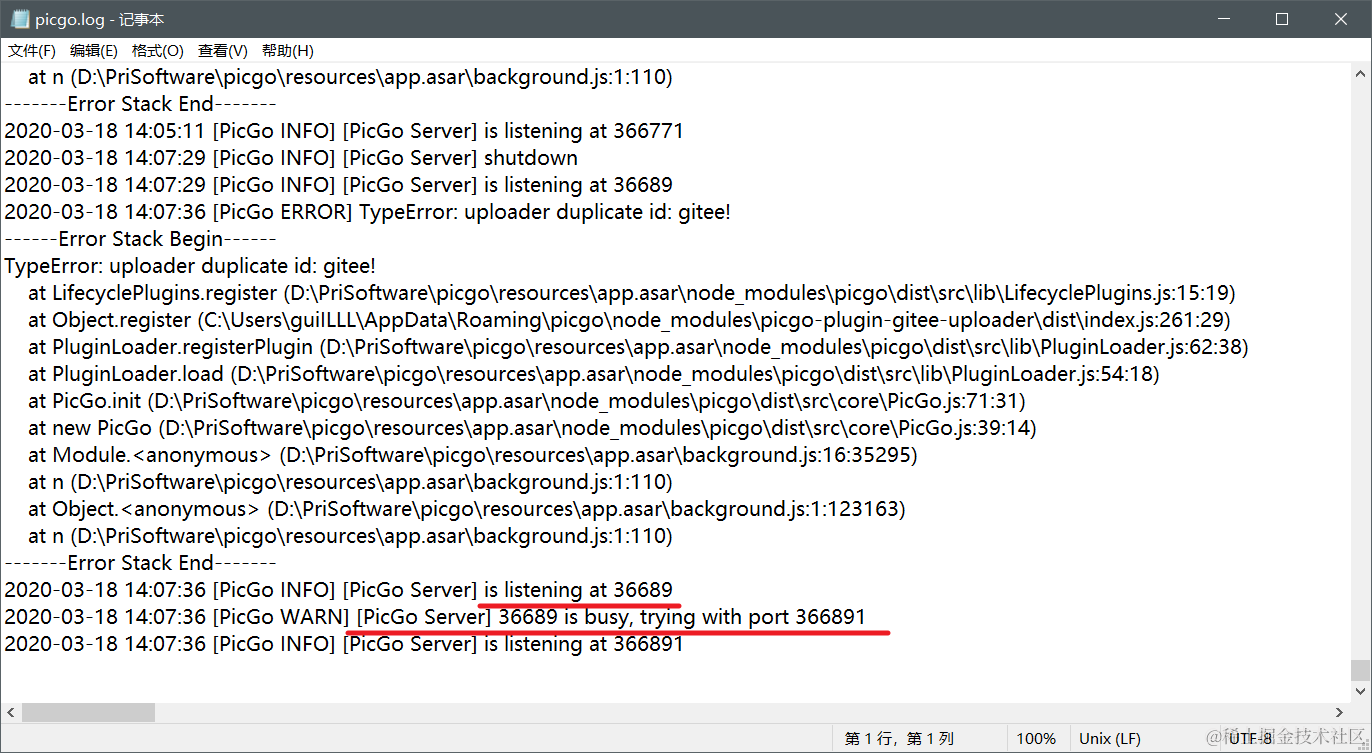
Task: Click the 'at LifecyclePlugins.register' stack line
Action: 632,293
